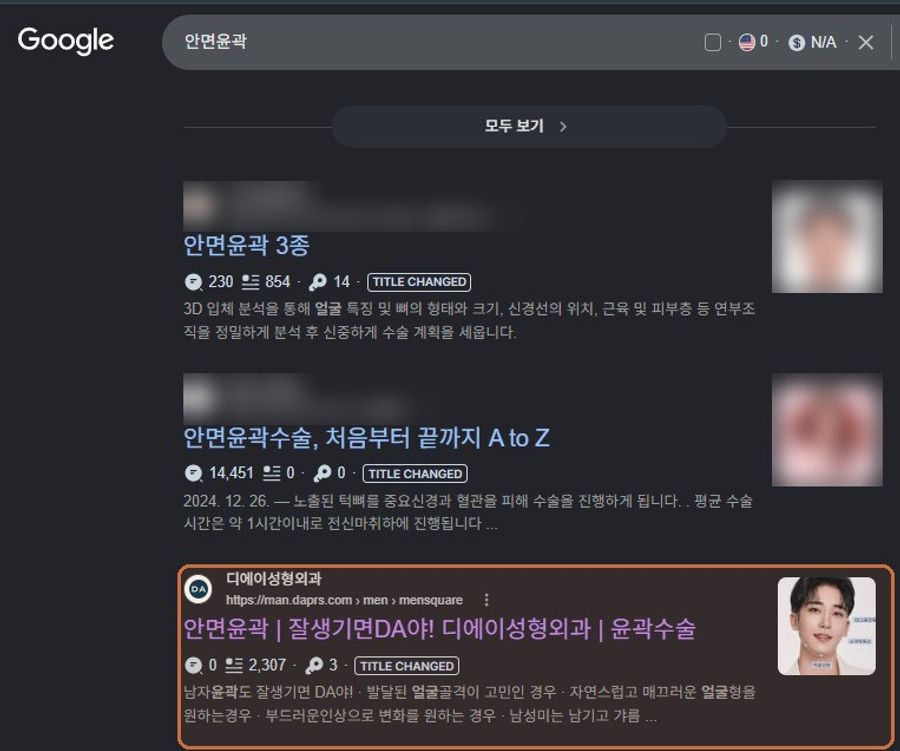Click TITLE CHANGED badge in 디에이성형외과 result
Viewport: 900px width, 751px height.
[x=406, y=666]
